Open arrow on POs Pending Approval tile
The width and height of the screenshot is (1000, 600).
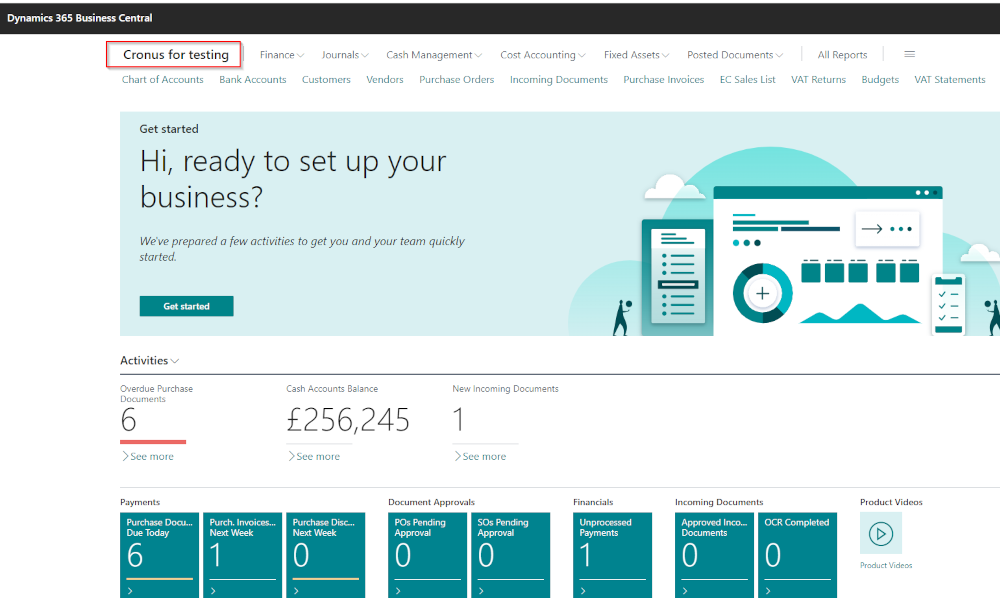click(x=398, y=591)
